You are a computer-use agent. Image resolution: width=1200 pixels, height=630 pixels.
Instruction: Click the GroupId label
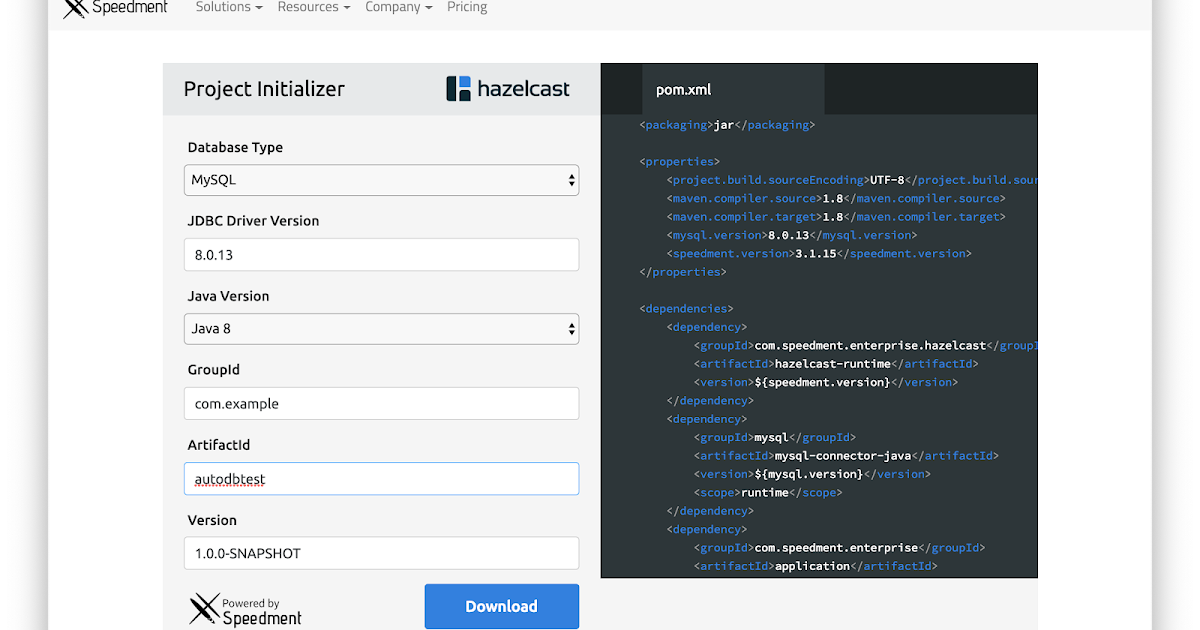(x=213, y=370)
